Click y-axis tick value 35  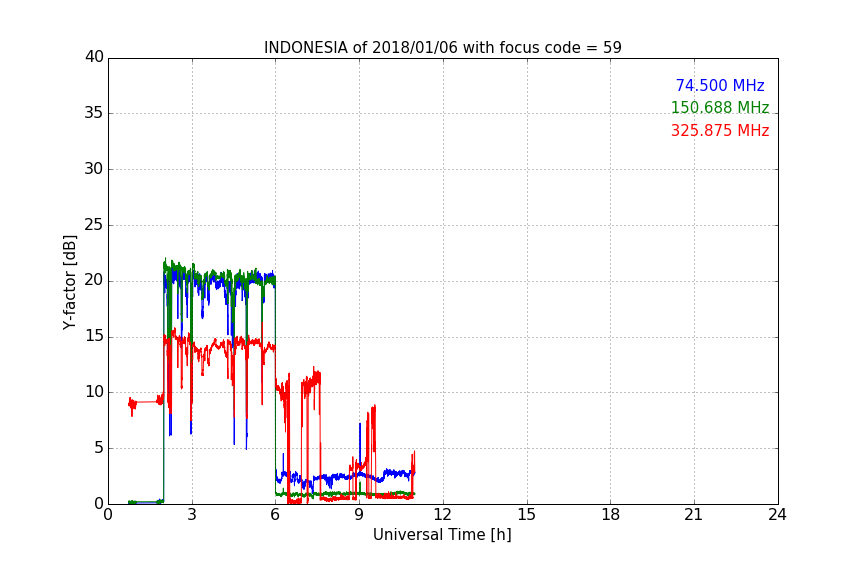pyautogui.click(x=94, y=113)
